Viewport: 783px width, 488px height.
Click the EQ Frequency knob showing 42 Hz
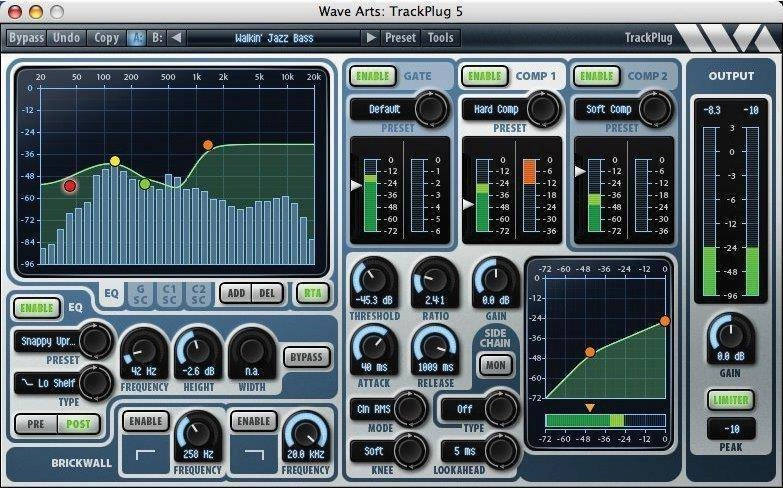[144, 351]
